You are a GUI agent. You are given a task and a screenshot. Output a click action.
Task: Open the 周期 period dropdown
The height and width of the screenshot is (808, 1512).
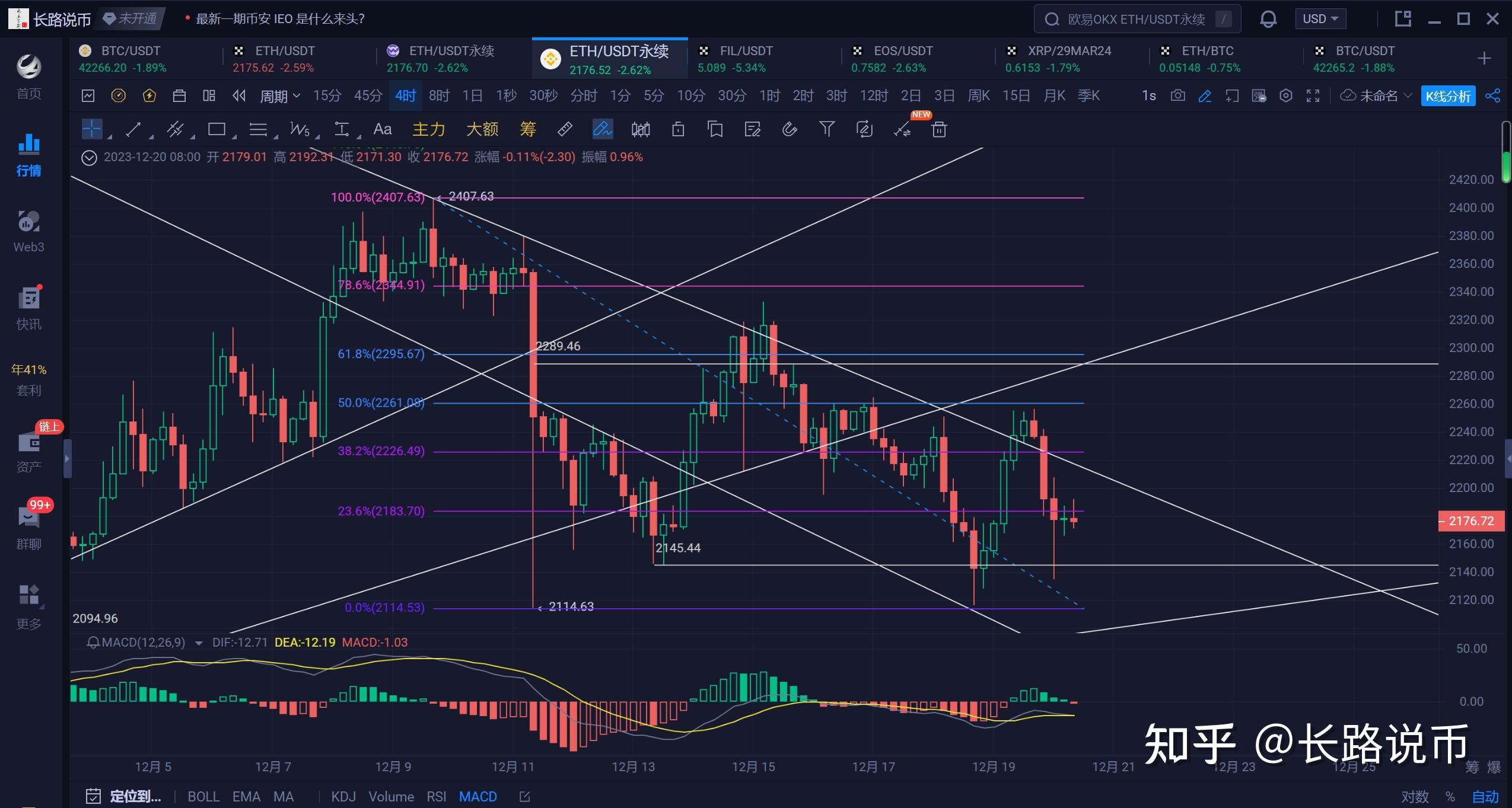coord(280,95)
